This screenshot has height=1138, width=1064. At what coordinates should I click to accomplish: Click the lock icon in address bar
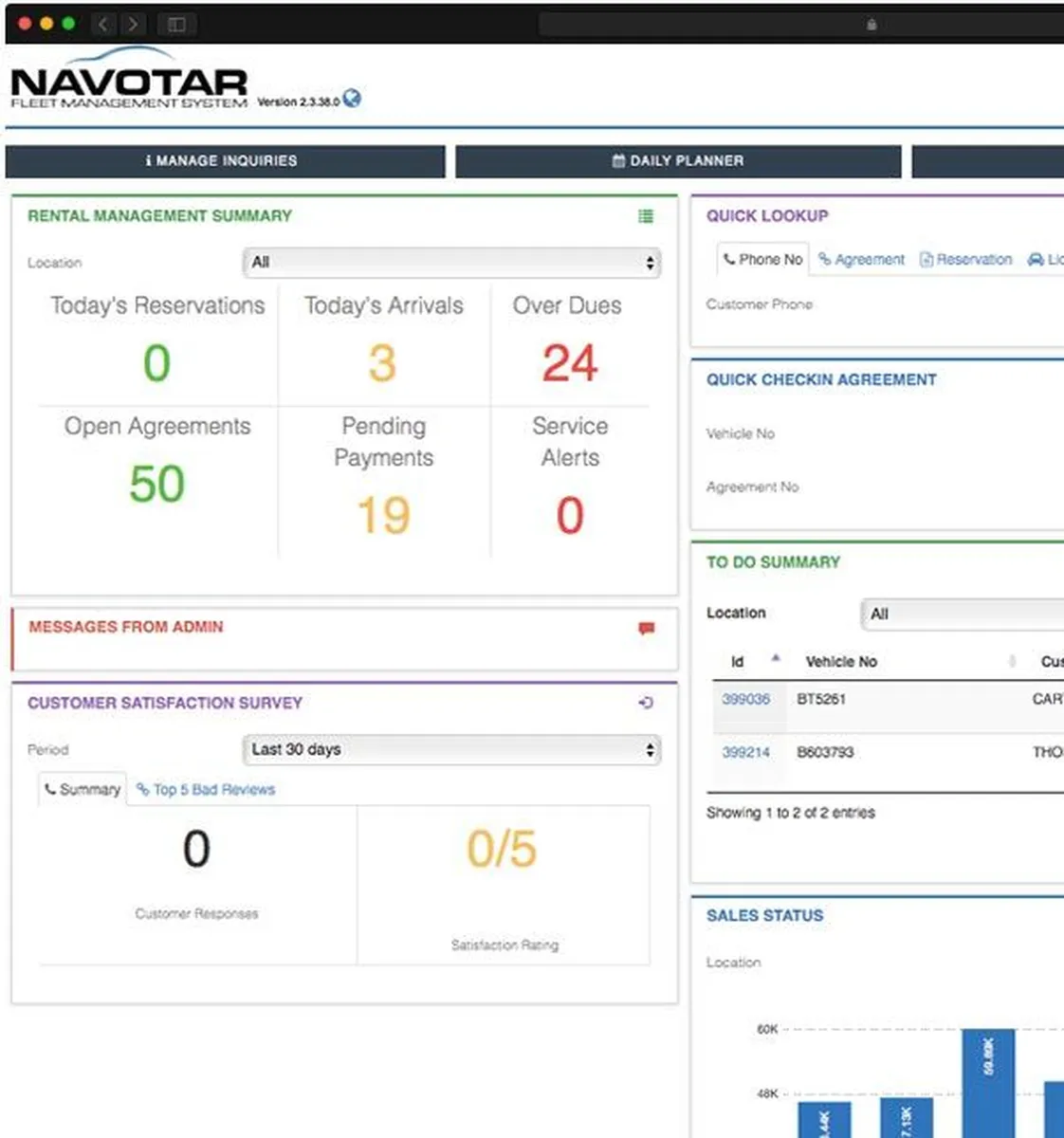coord(871,25)
